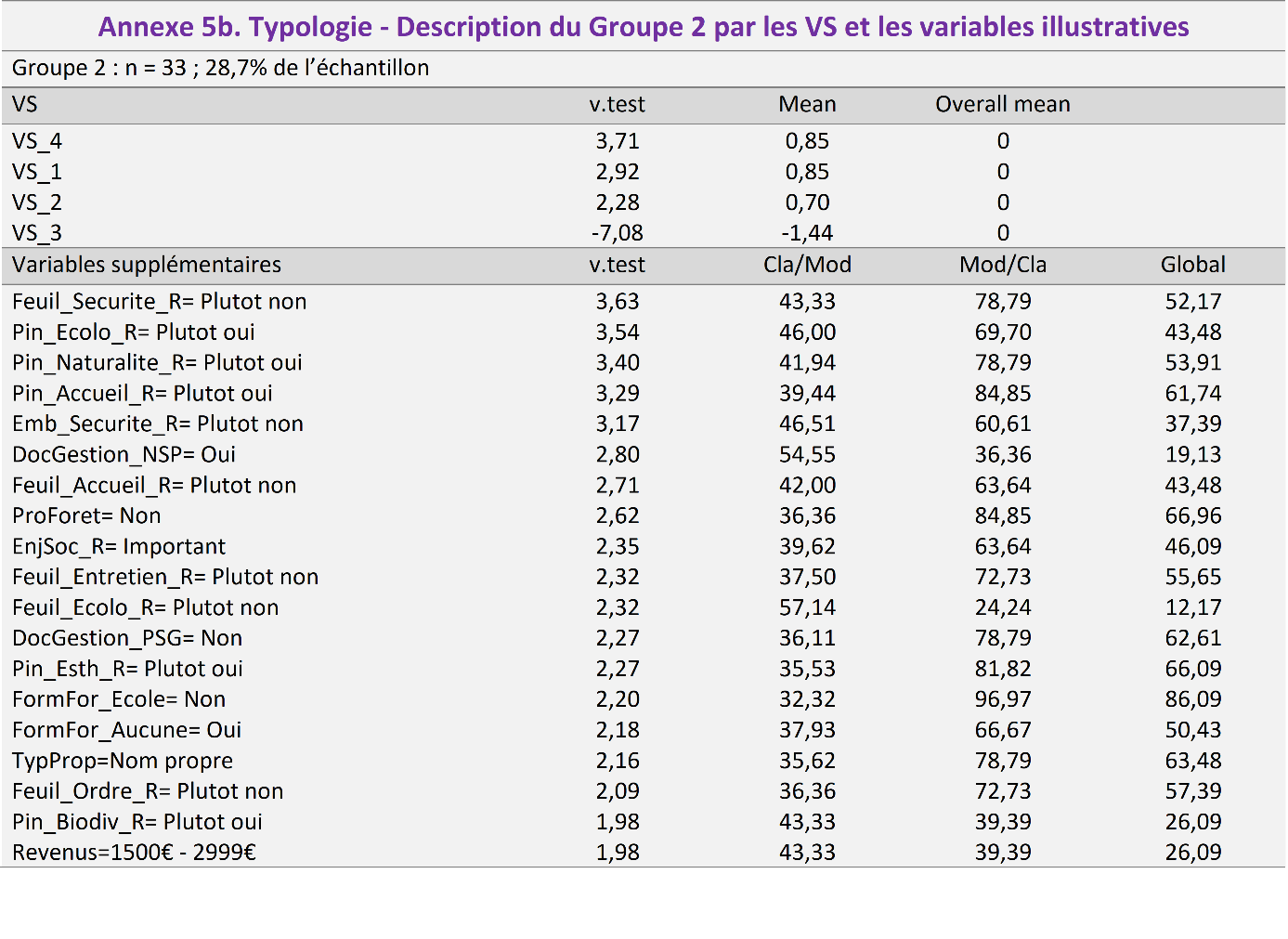Screen dimensions: 1288x939
Task: Click Global value '52,17'
Action: (1193, 302)
